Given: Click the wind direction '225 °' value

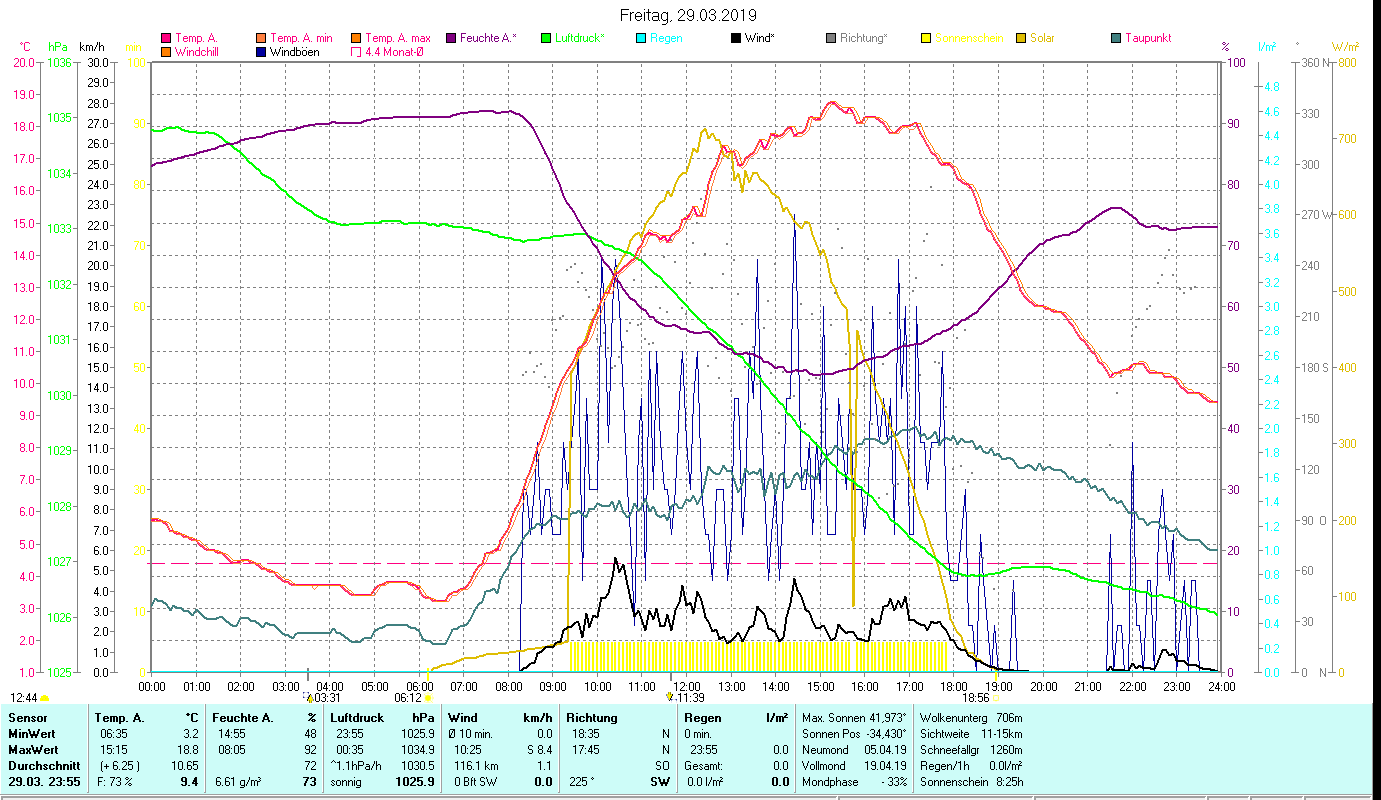Looking at the screenshot, I should (581, 782).
